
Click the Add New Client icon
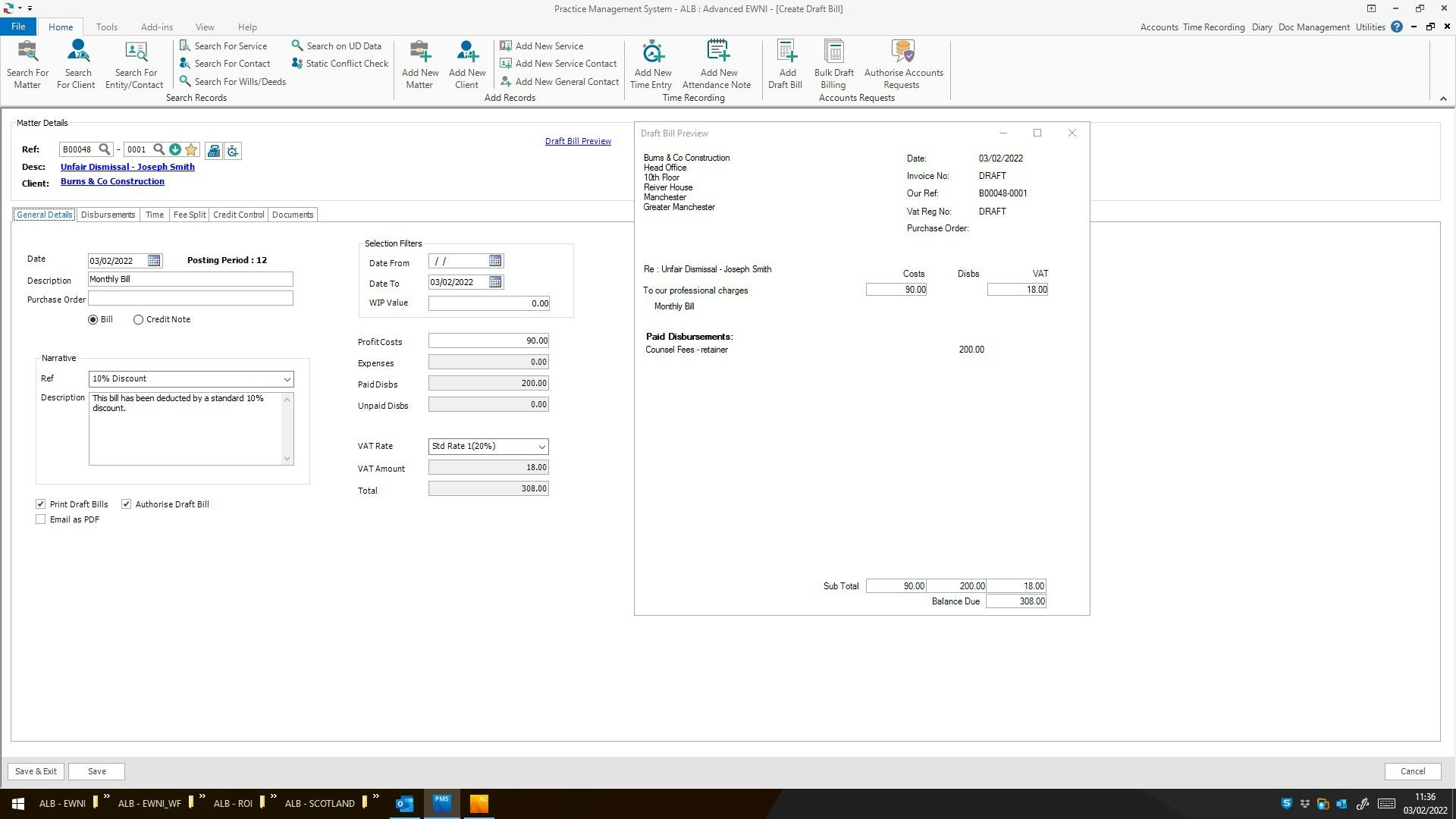466,64
